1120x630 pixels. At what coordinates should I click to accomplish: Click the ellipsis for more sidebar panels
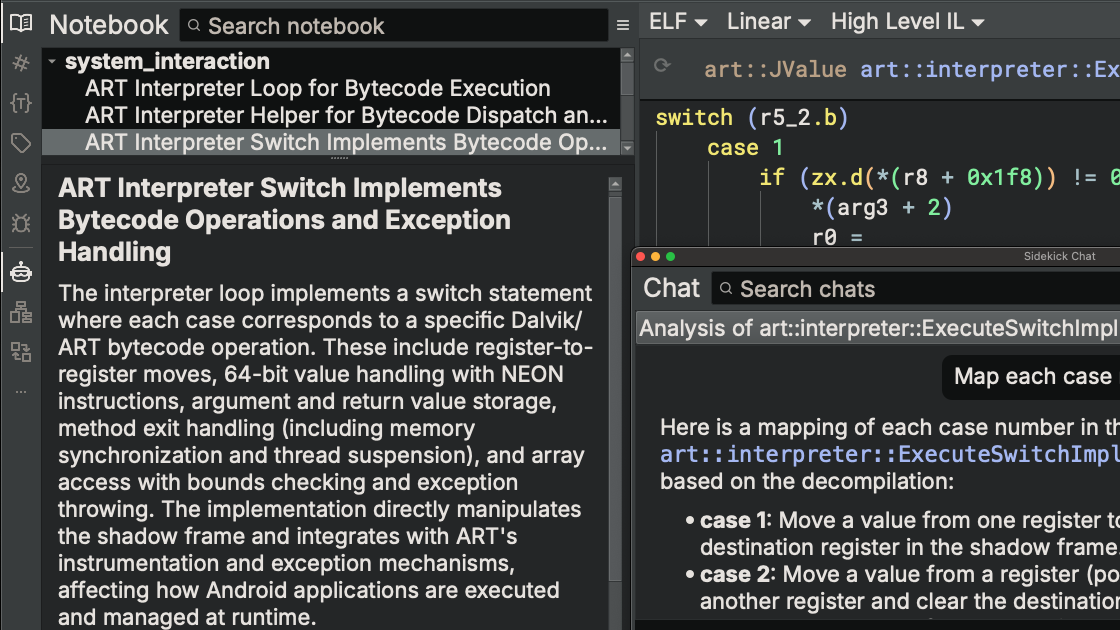coord(20,391)
